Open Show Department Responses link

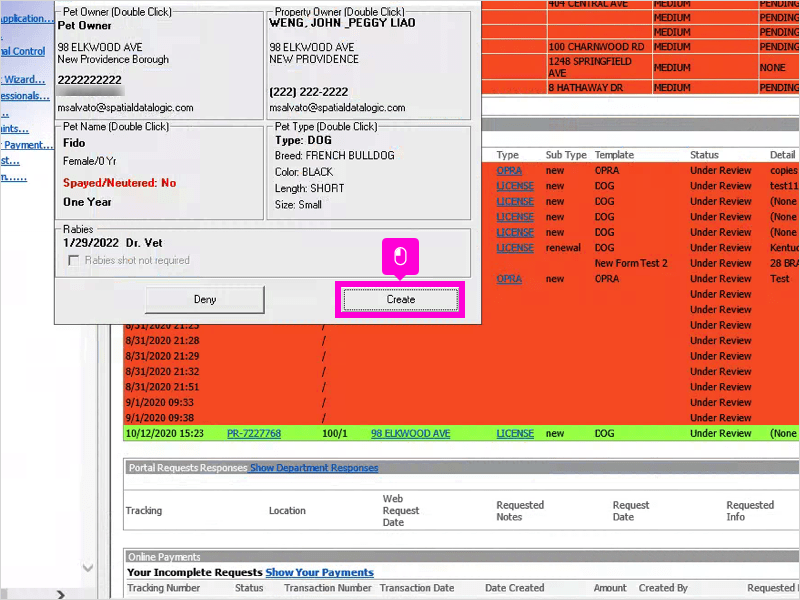coord(314,468)
